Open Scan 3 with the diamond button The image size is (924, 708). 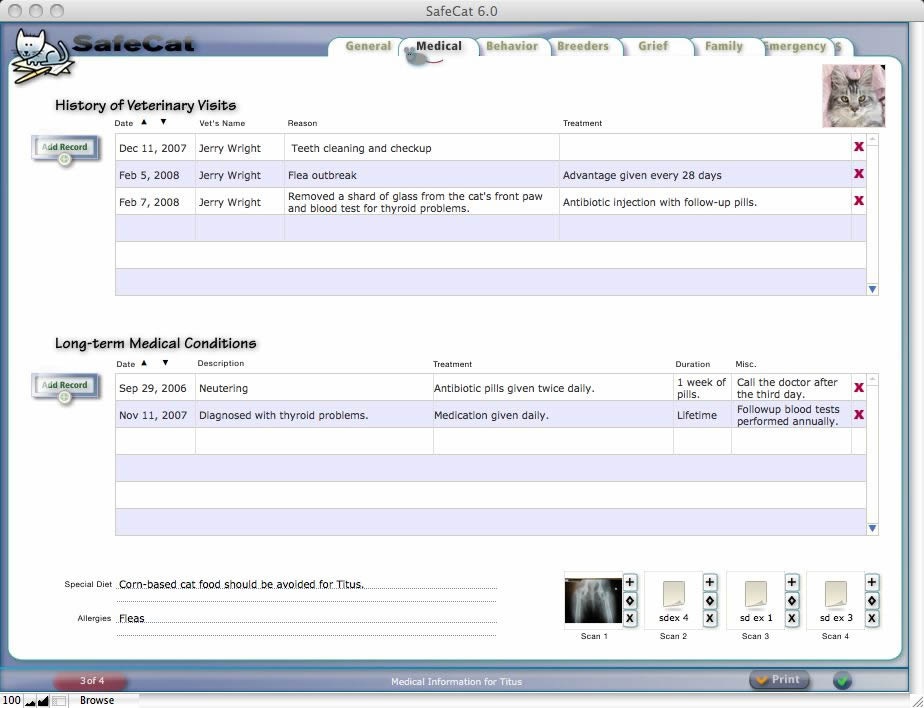pyautogui.click(x=791, y=601)
